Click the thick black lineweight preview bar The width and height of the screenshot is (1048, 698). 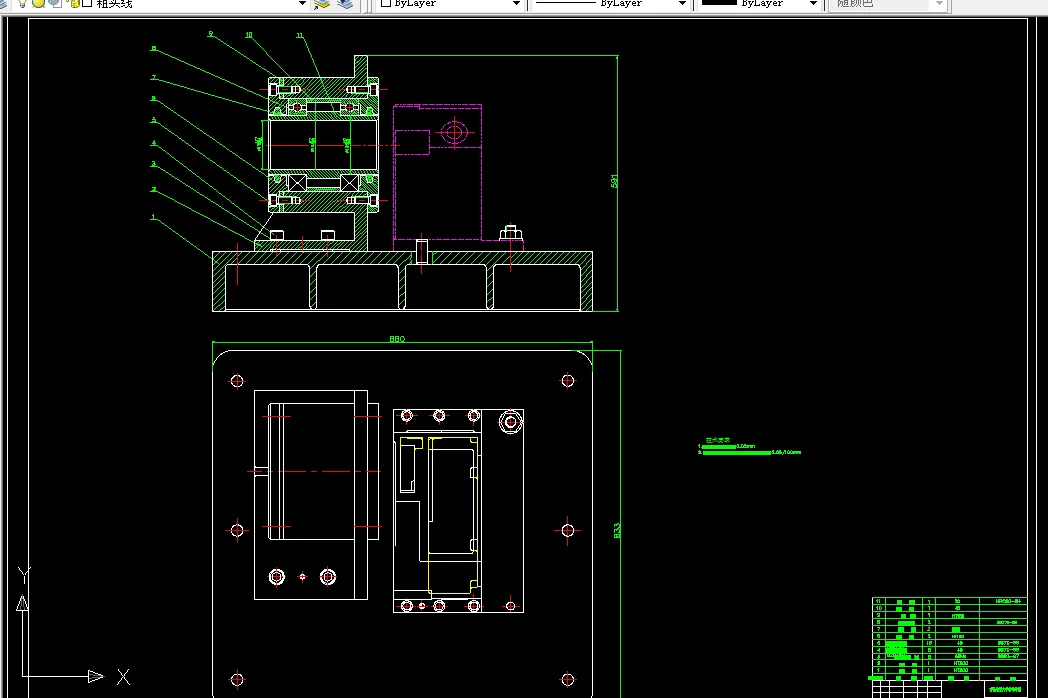(719, 3)
